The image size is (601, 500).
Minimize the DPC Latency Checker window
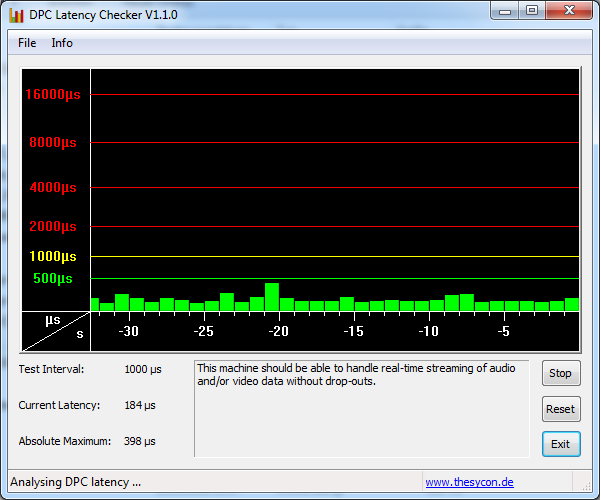(x=504, y=11)
